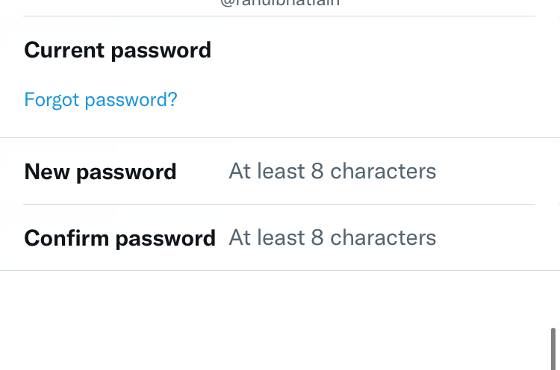
Task: Click the vertical scrollbar thumb
Action: [553, 349]
